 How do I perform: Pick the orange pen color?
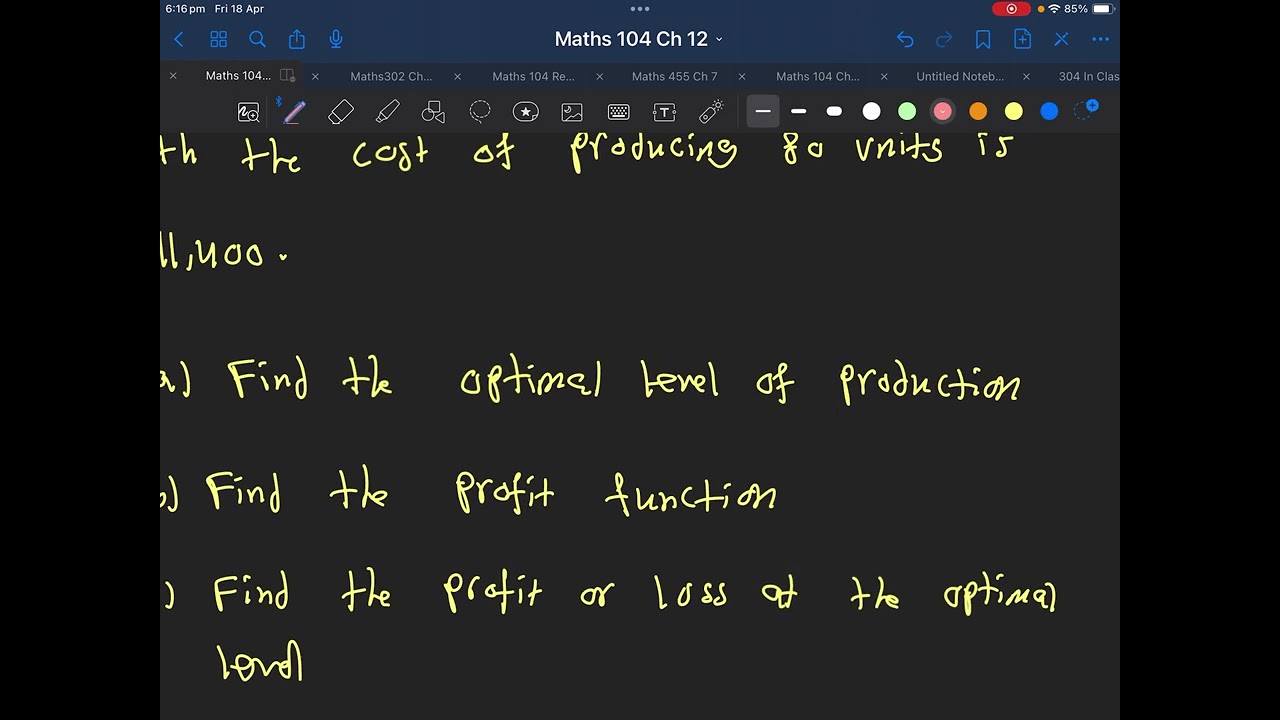pyautogui.click(x=978, y=111)
